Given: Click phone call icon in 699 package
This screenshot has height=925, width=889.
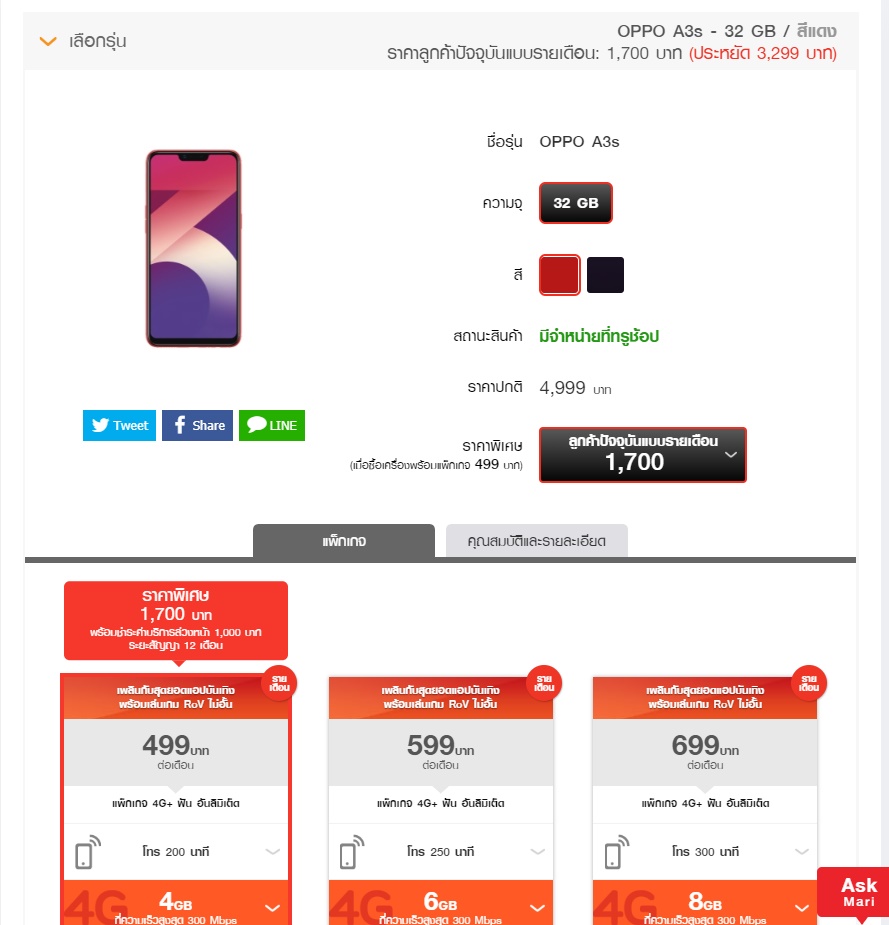Looking at the screenshot, I should 617,852.
